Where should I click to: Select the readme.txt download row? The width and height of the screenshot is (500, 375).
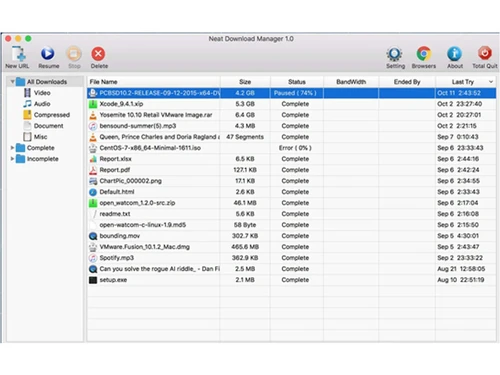pos(292,214)
